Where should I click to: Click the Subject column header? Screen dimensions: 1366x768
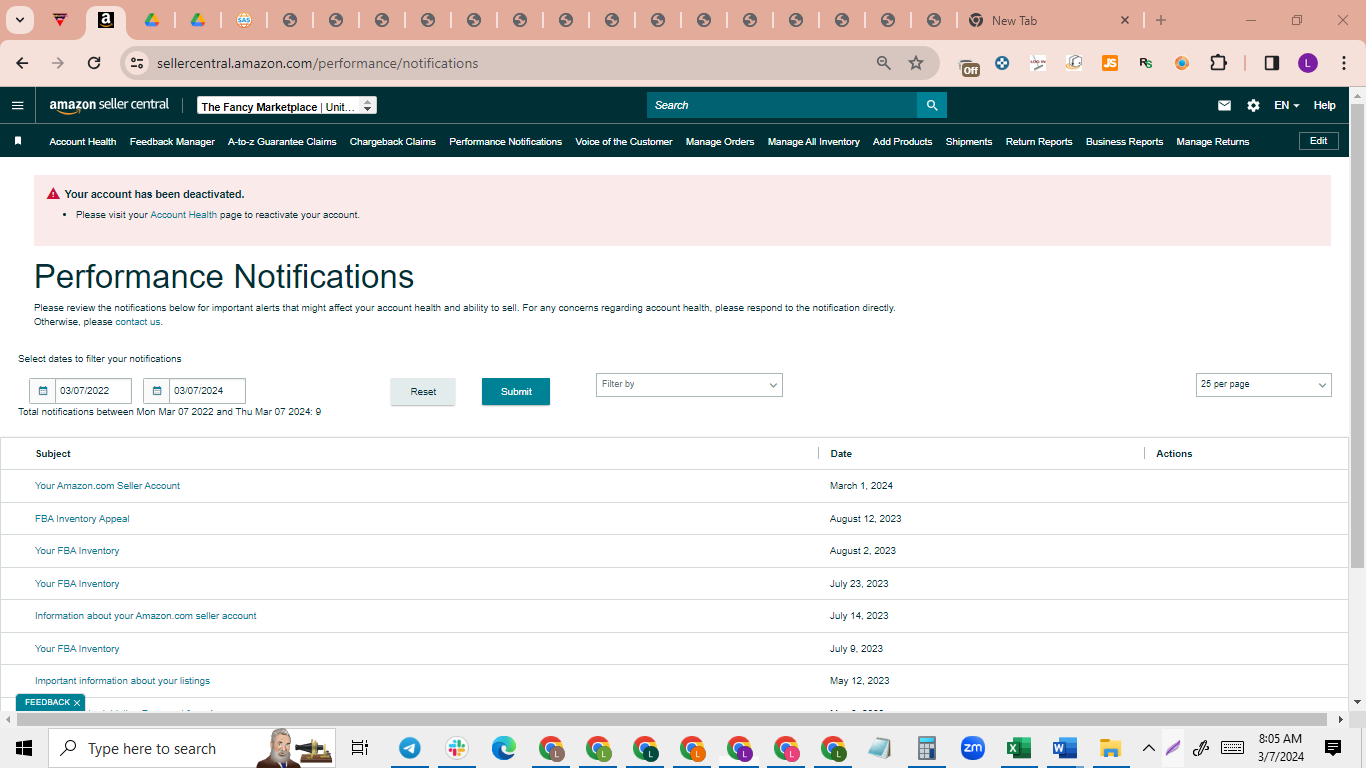coord(53,454)
